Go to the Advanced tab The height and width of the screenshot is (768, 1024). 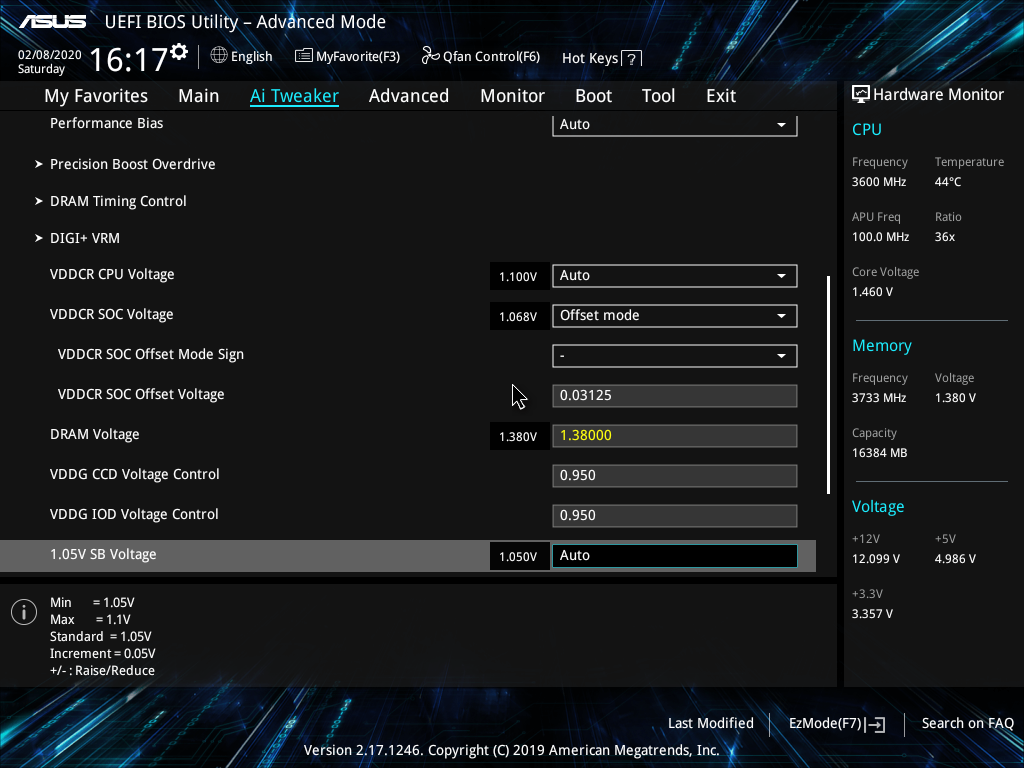click(409, 96)
